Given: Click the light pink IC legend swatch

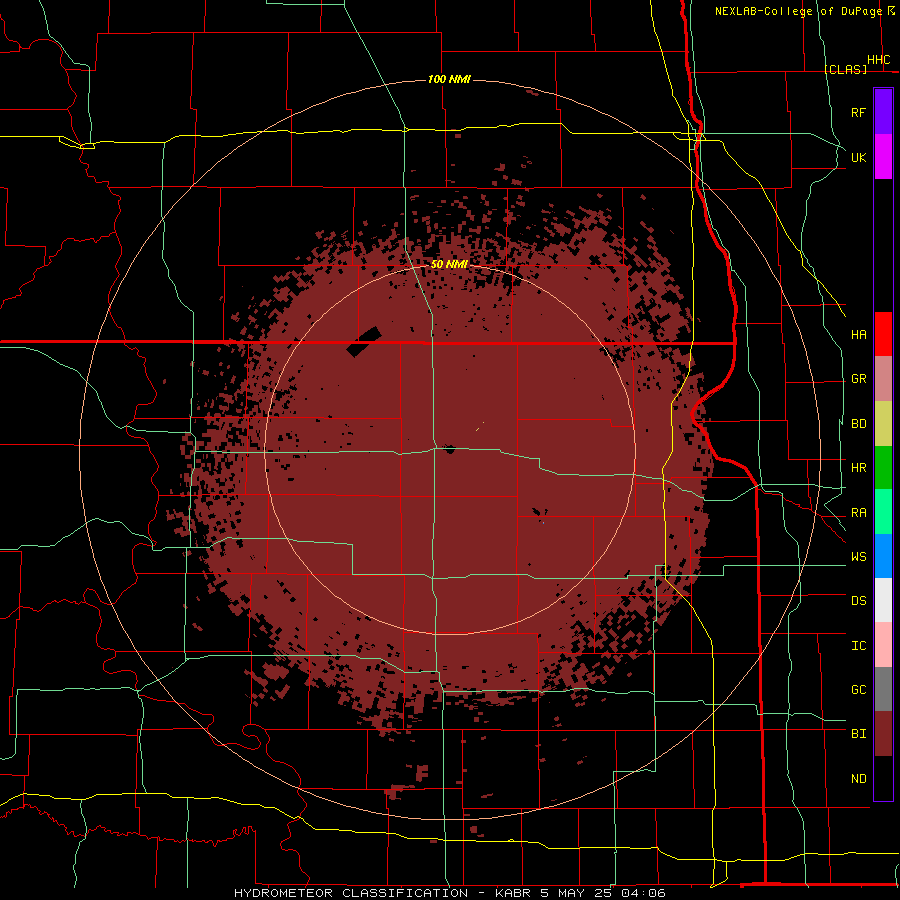Looking at the screenshot, I should [883, 645].
